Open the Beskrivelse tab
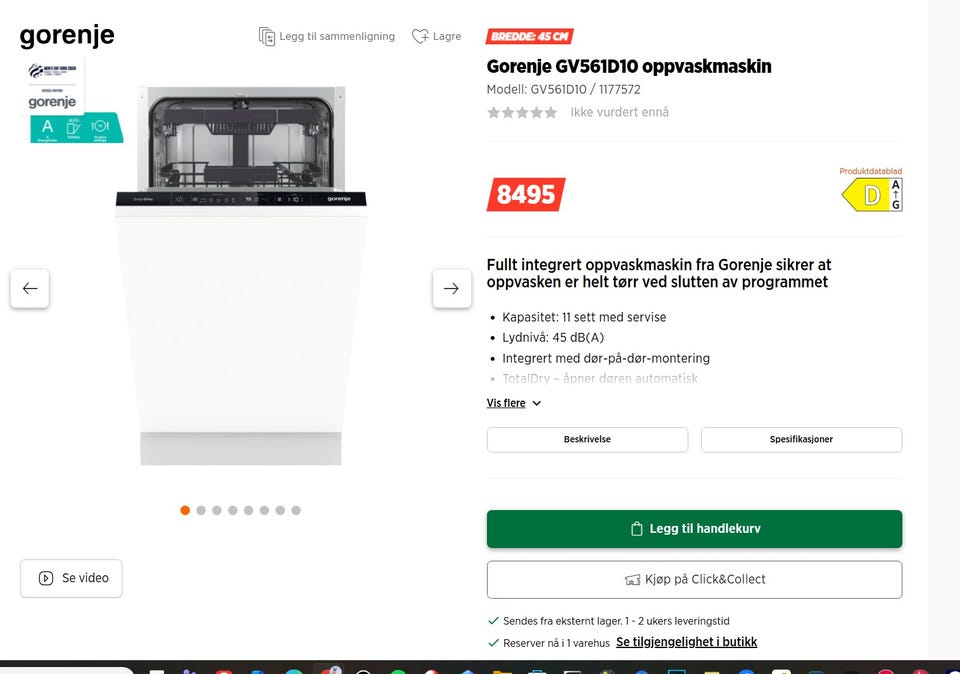Screen dimensions: 960x674 587,440
